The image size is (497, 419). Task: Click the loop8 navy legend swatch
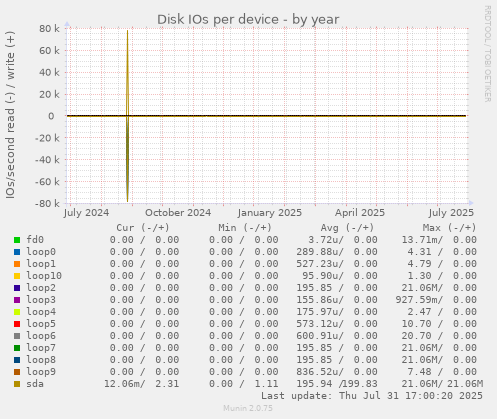(17, 360)
